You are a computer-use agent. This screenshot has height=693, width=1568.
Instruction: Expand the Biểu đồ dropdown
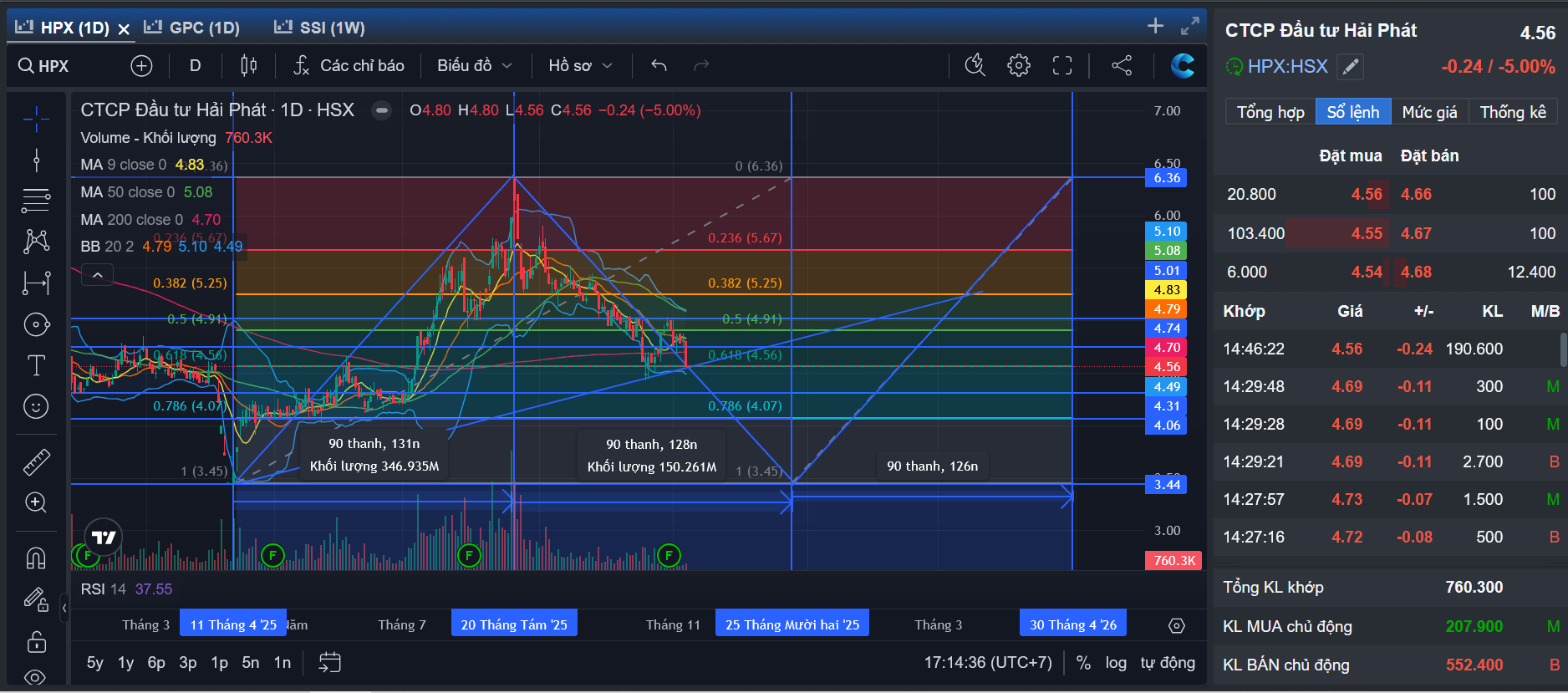pos(474,65)
